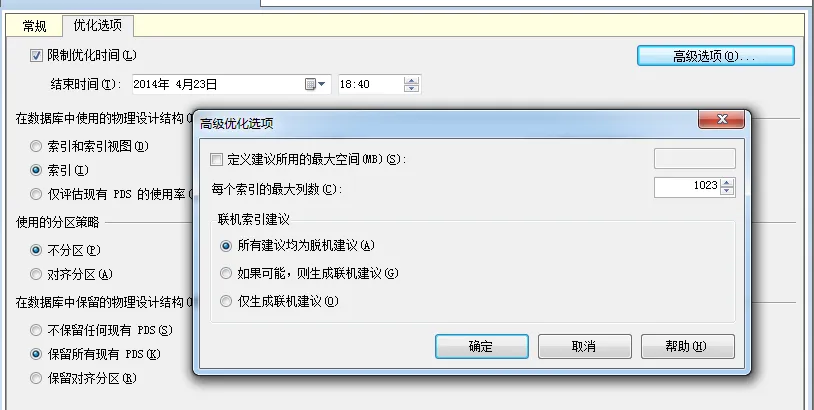Increase the end time with up arrow
This screenshot has width=814, height=410.
pos(411,80)
